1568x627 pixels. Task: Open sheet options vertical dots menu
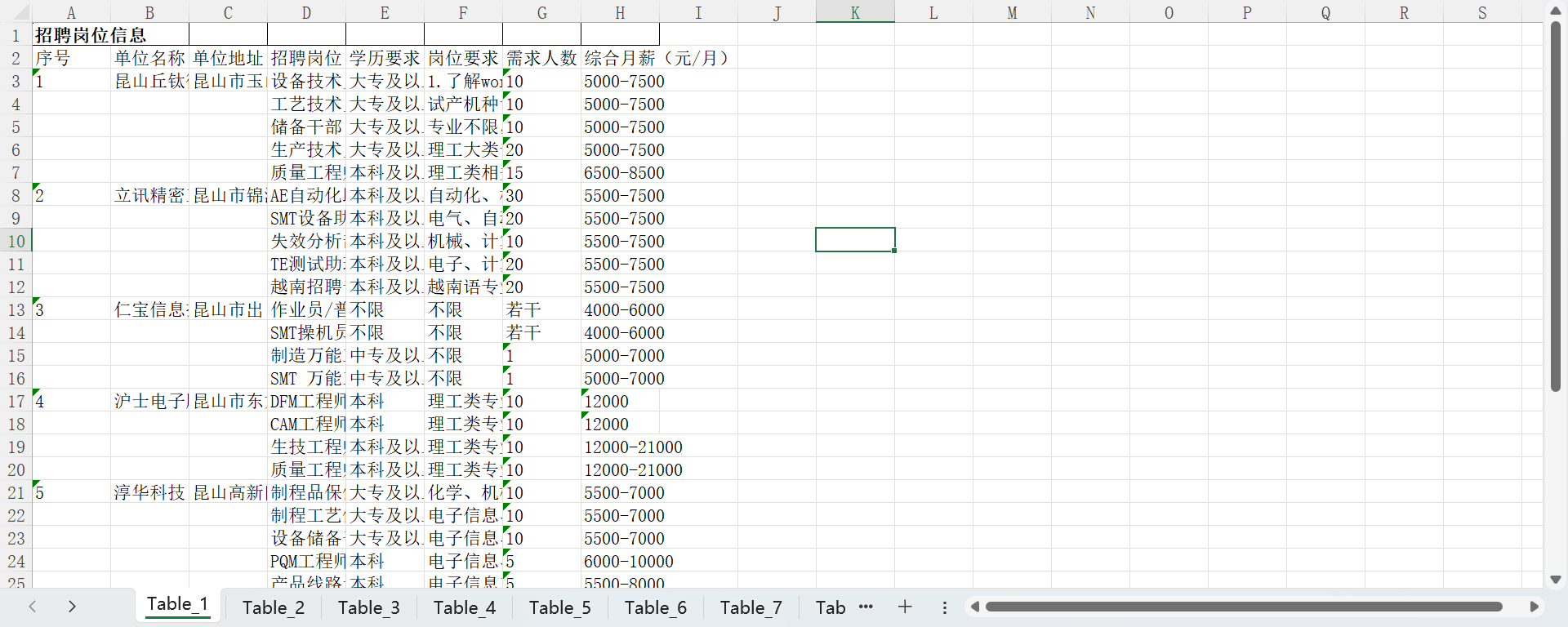coord(945,607)
